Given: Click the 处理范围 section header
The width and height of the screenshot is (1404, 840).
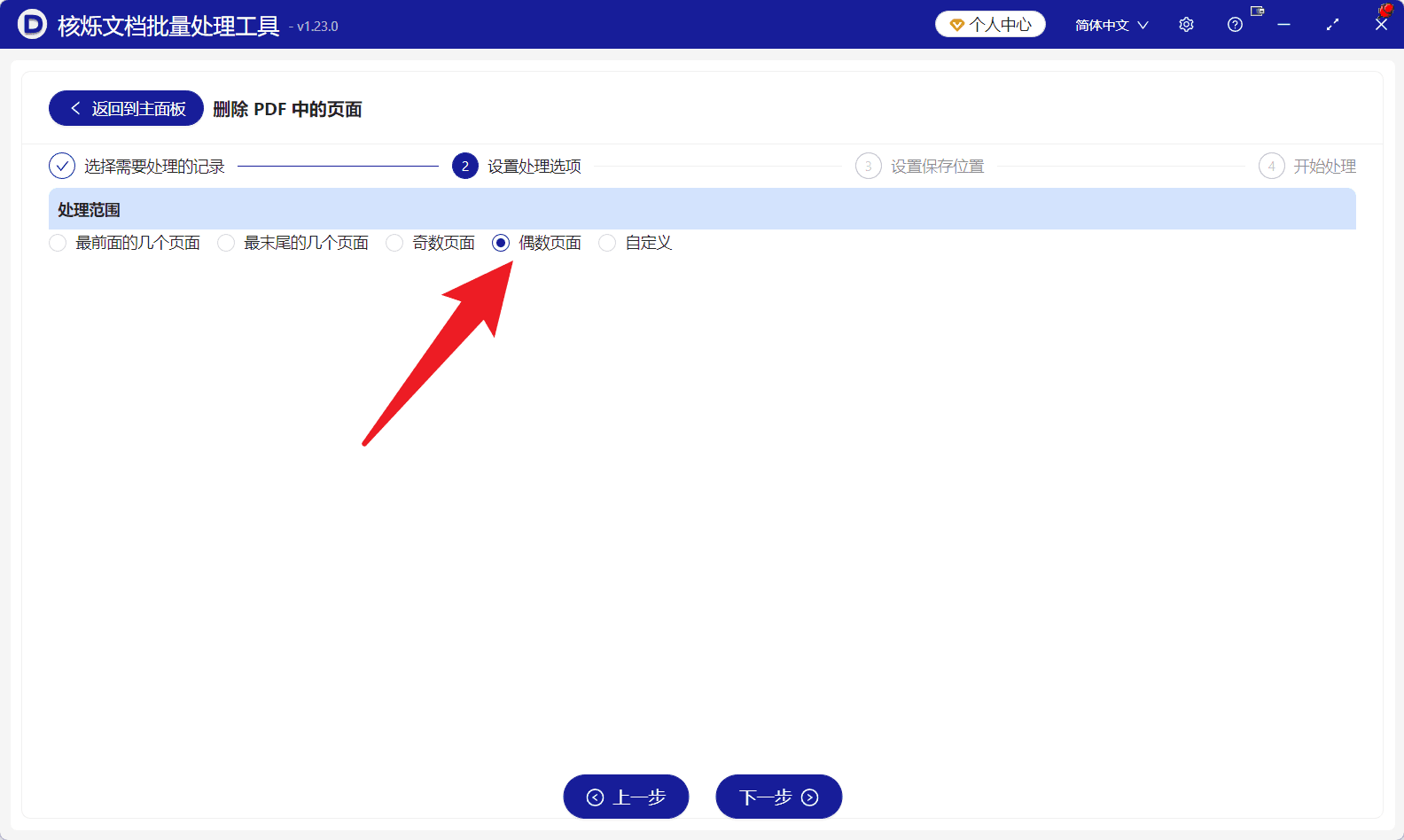Looking at the screenshot, I should coord(702,209).
